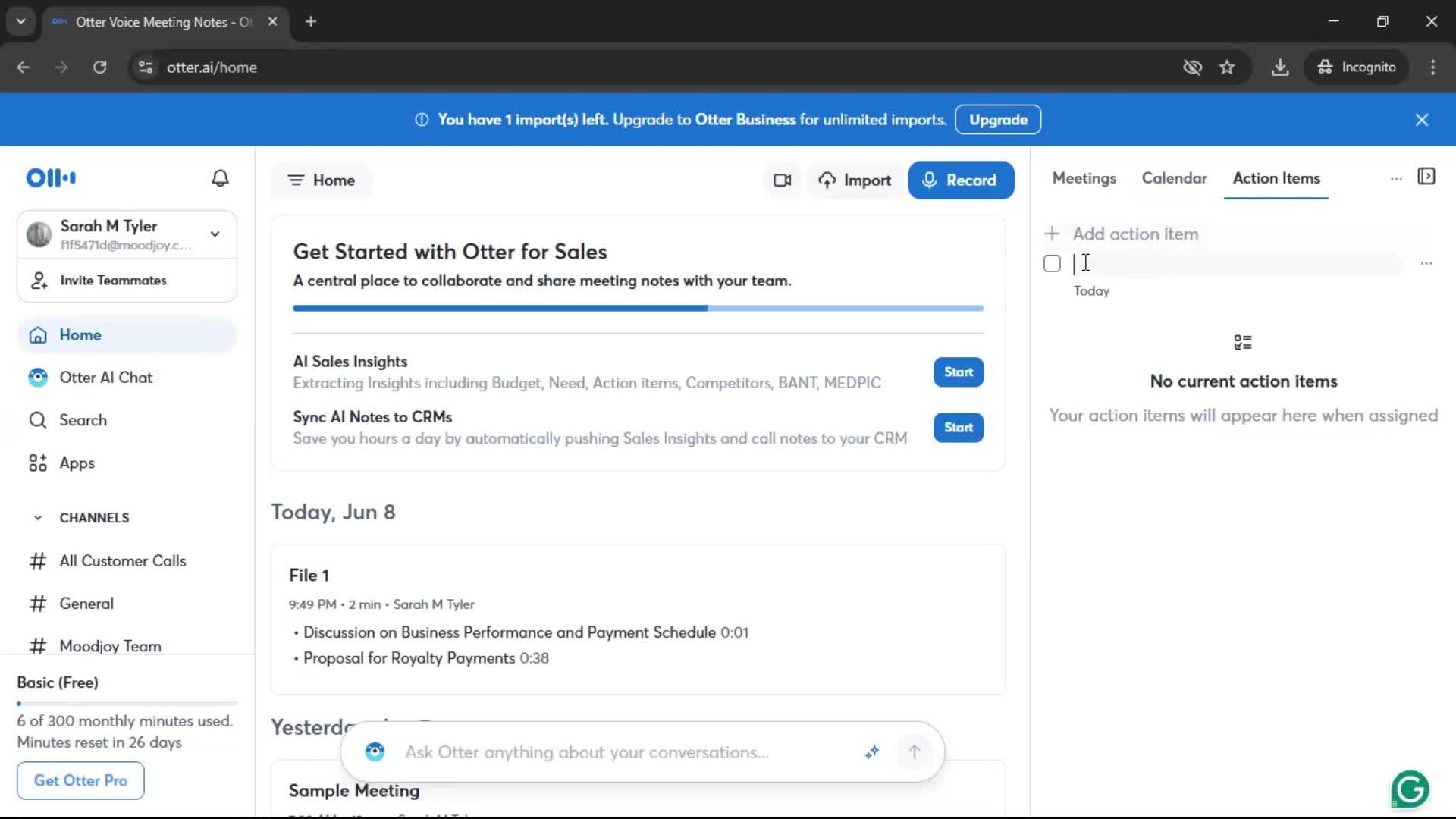Click the Otter avatar in the chat box
Screen dimensions: 1456x819
click(375, 752)
